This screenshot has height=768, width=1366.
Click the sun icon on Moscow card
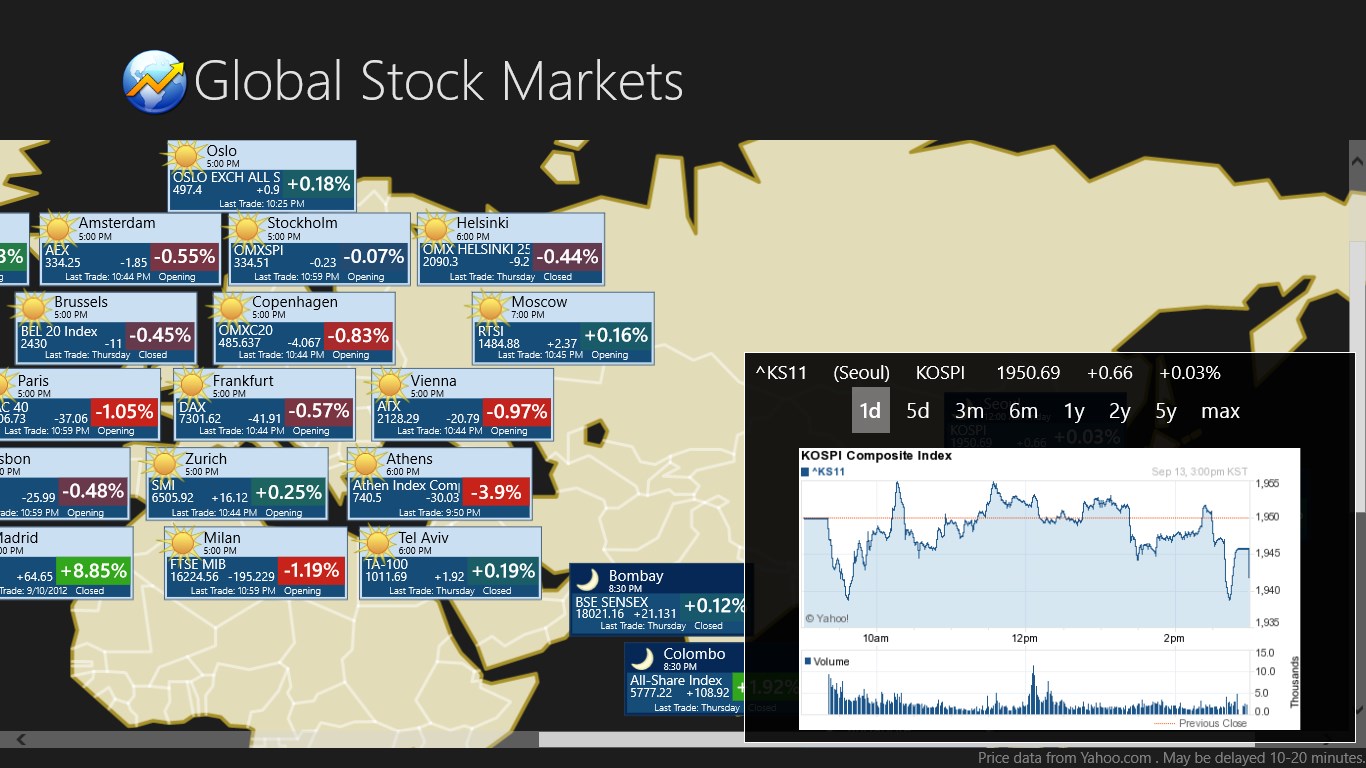click(x=491, y=308)
